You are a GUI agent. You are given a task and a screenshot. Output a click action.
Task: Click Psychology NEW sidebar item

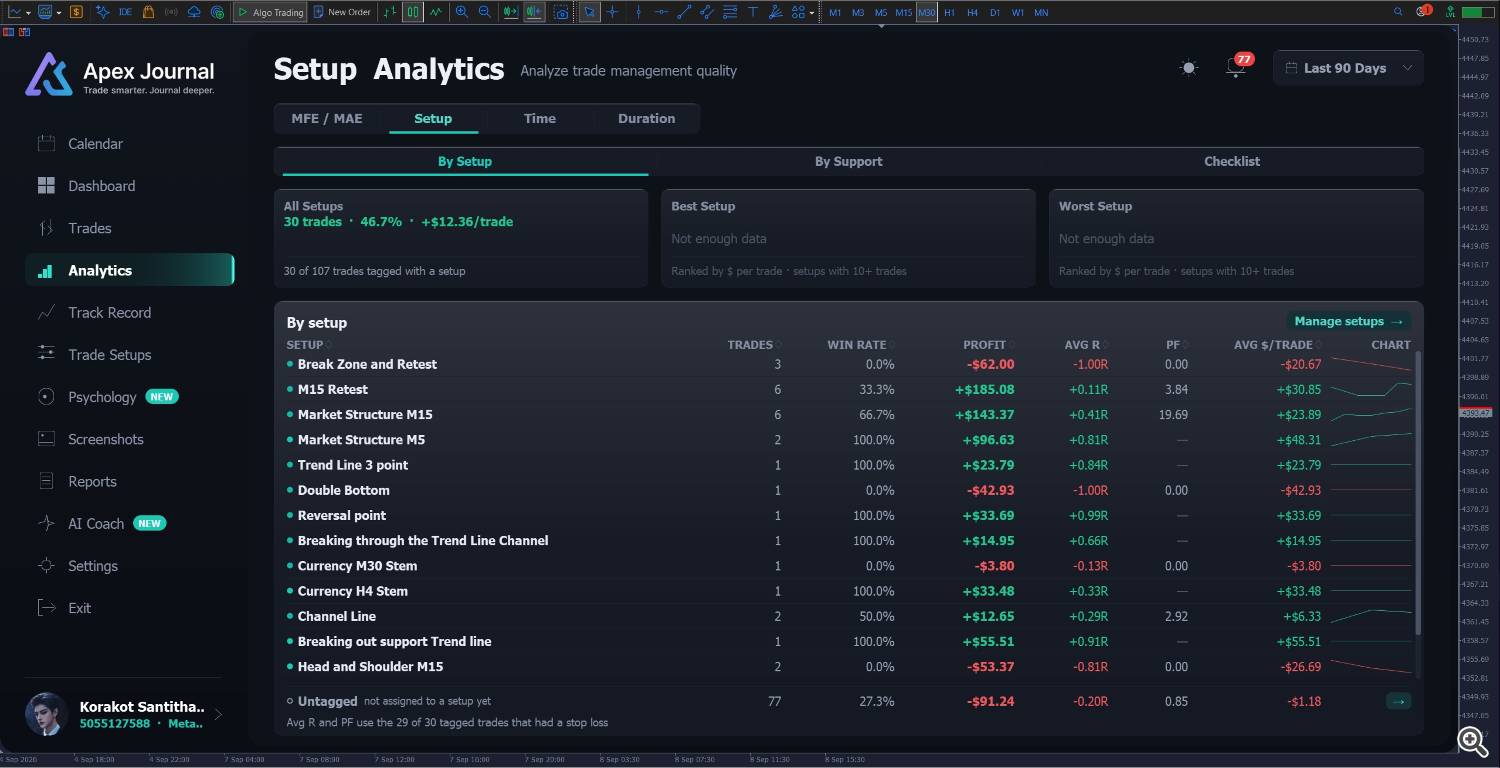130,397
